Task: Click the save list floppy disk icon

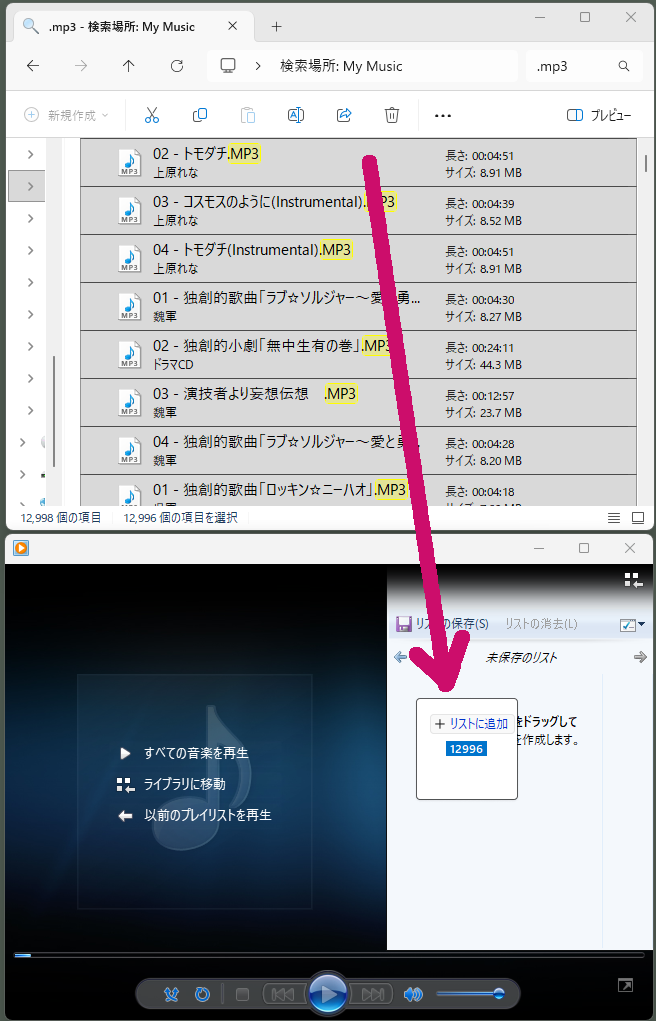Action: pyautogui.click(x=404, y=624)
